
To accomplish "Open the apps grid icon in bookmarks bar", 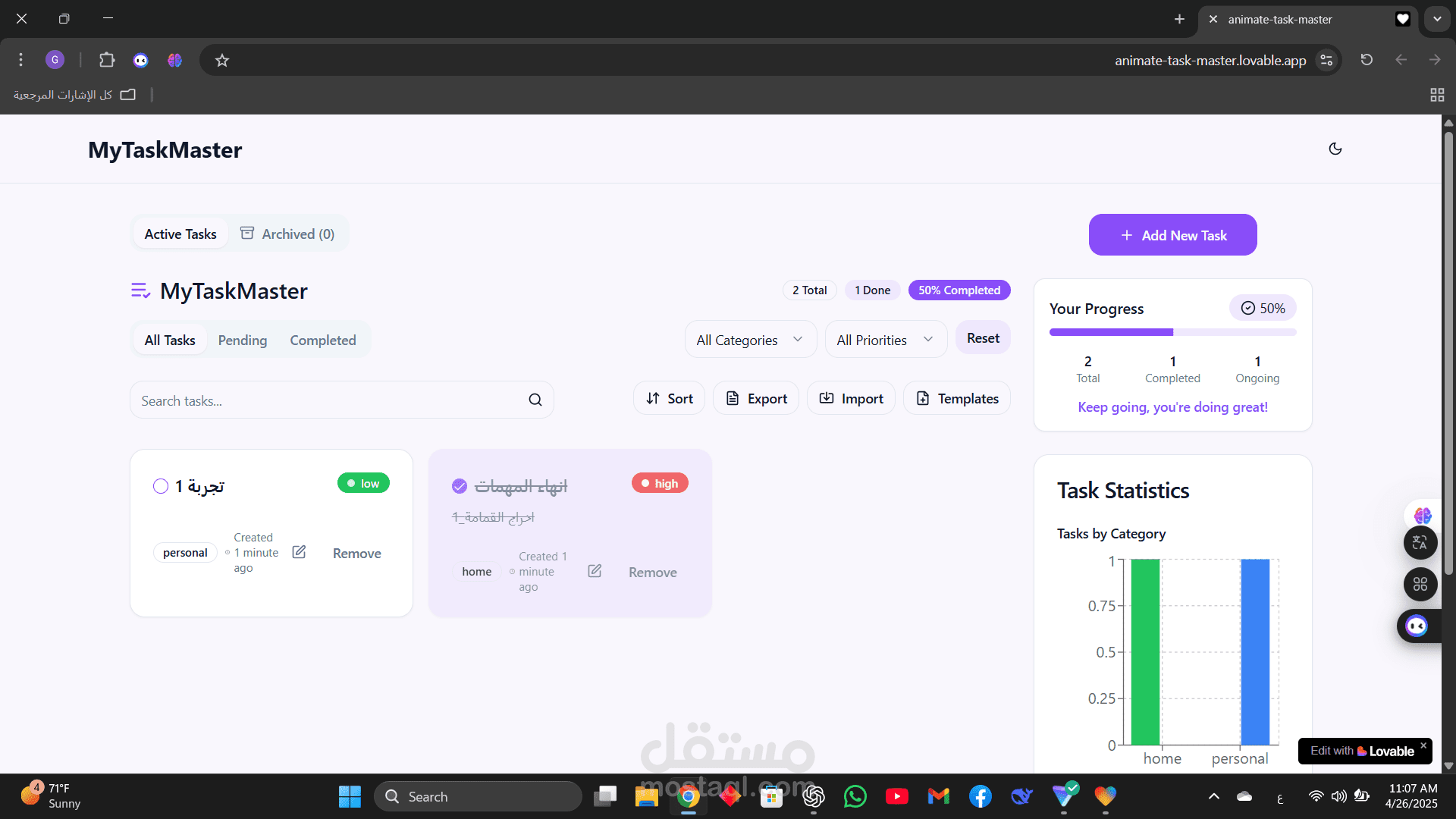I will (1437, 95).
